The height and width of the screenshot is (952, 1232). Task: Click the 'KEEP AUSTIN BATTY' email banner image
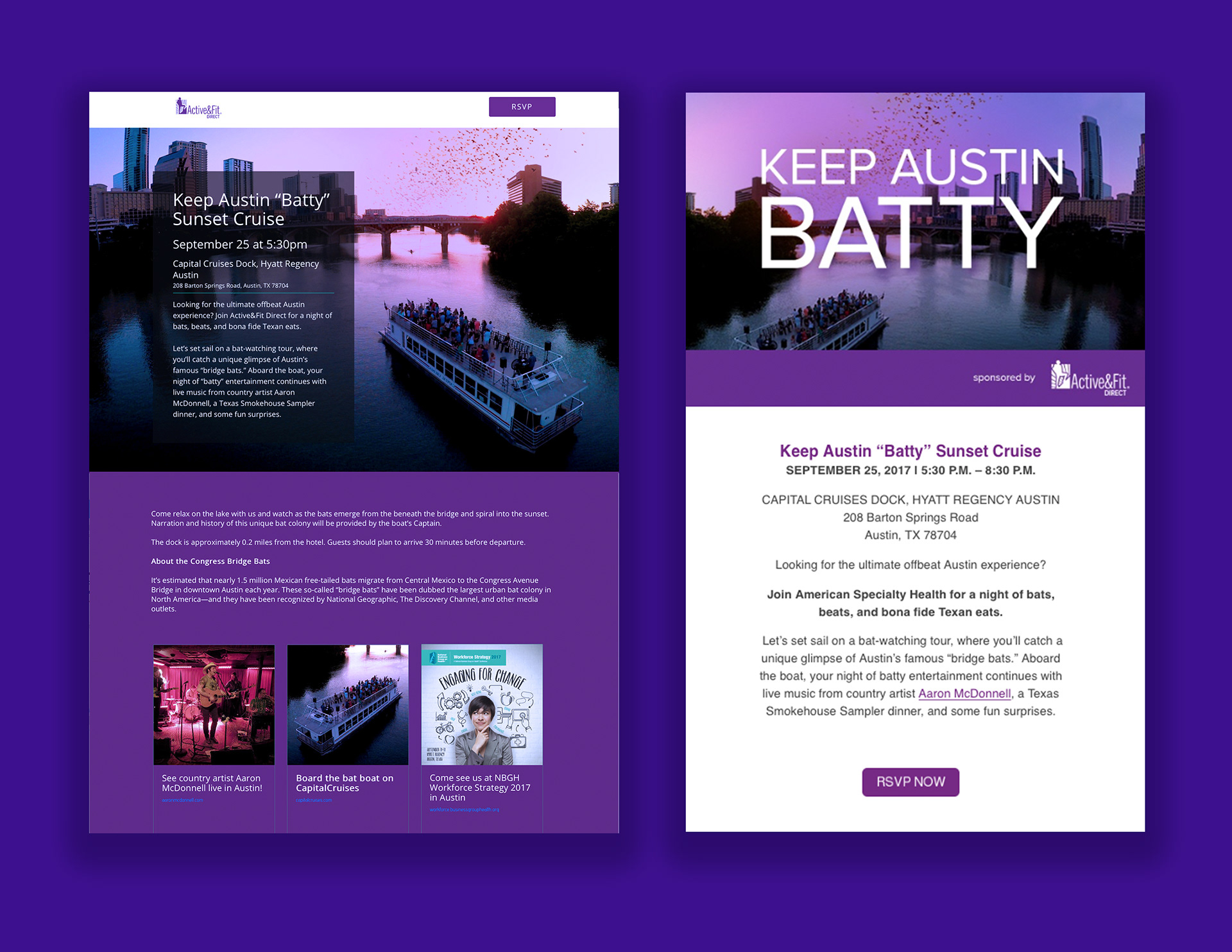[915, 221]
